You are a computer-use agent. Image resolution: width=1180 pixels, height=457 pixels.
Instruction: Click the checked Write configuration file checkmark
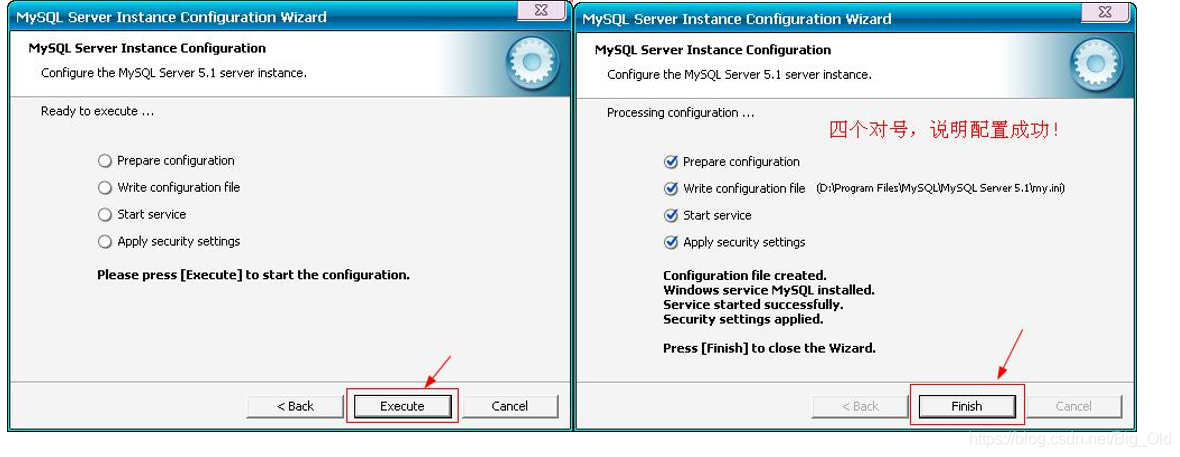click(x=671, y=189)
